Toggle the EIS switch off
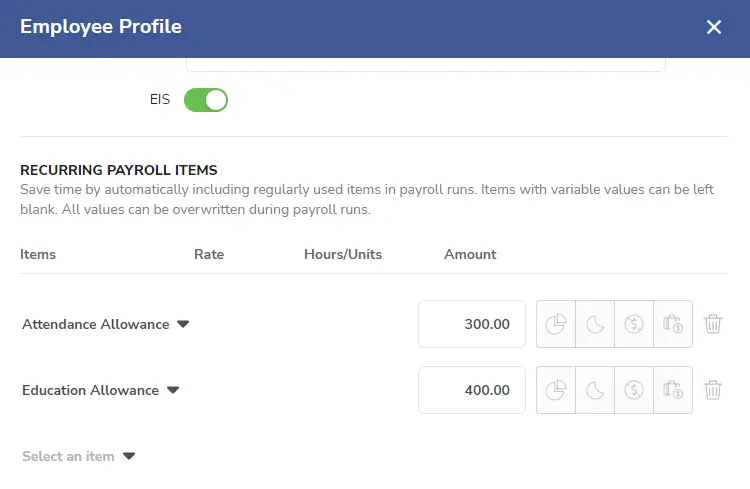750x489 pixels. [x=206, y=100]
